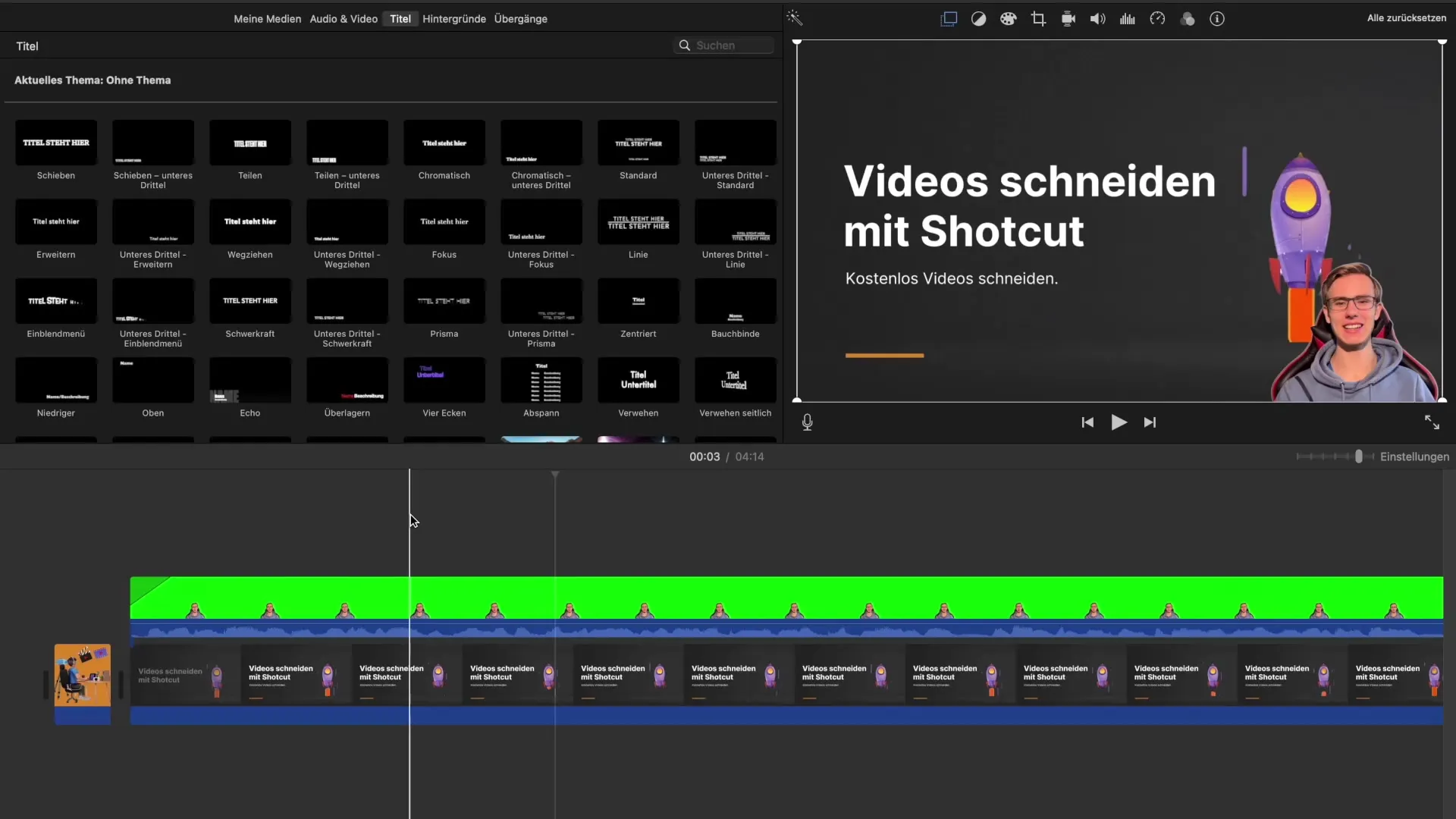The image size is (1456, 819).
Task: Open the speed gauge icon
Action: tap(1157, 19)
